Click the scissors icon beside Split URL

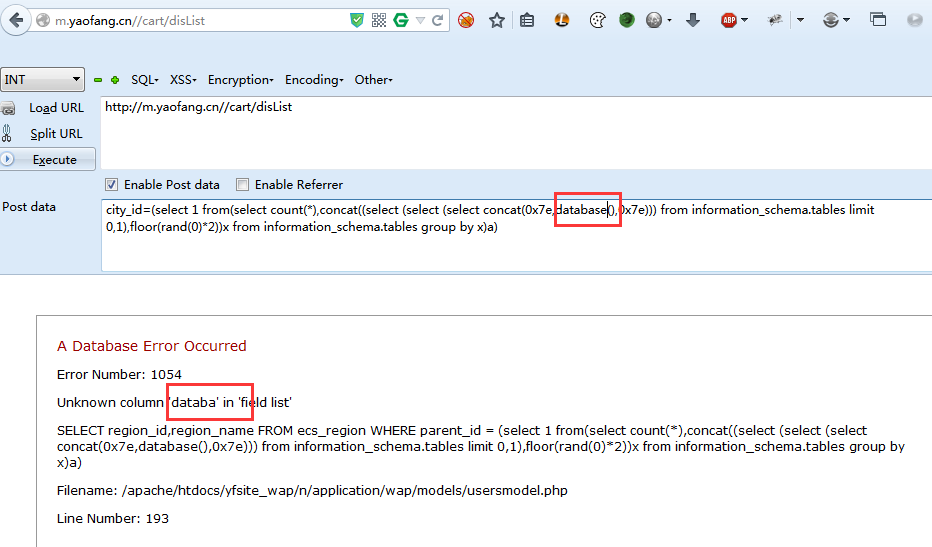pos(7,133)
